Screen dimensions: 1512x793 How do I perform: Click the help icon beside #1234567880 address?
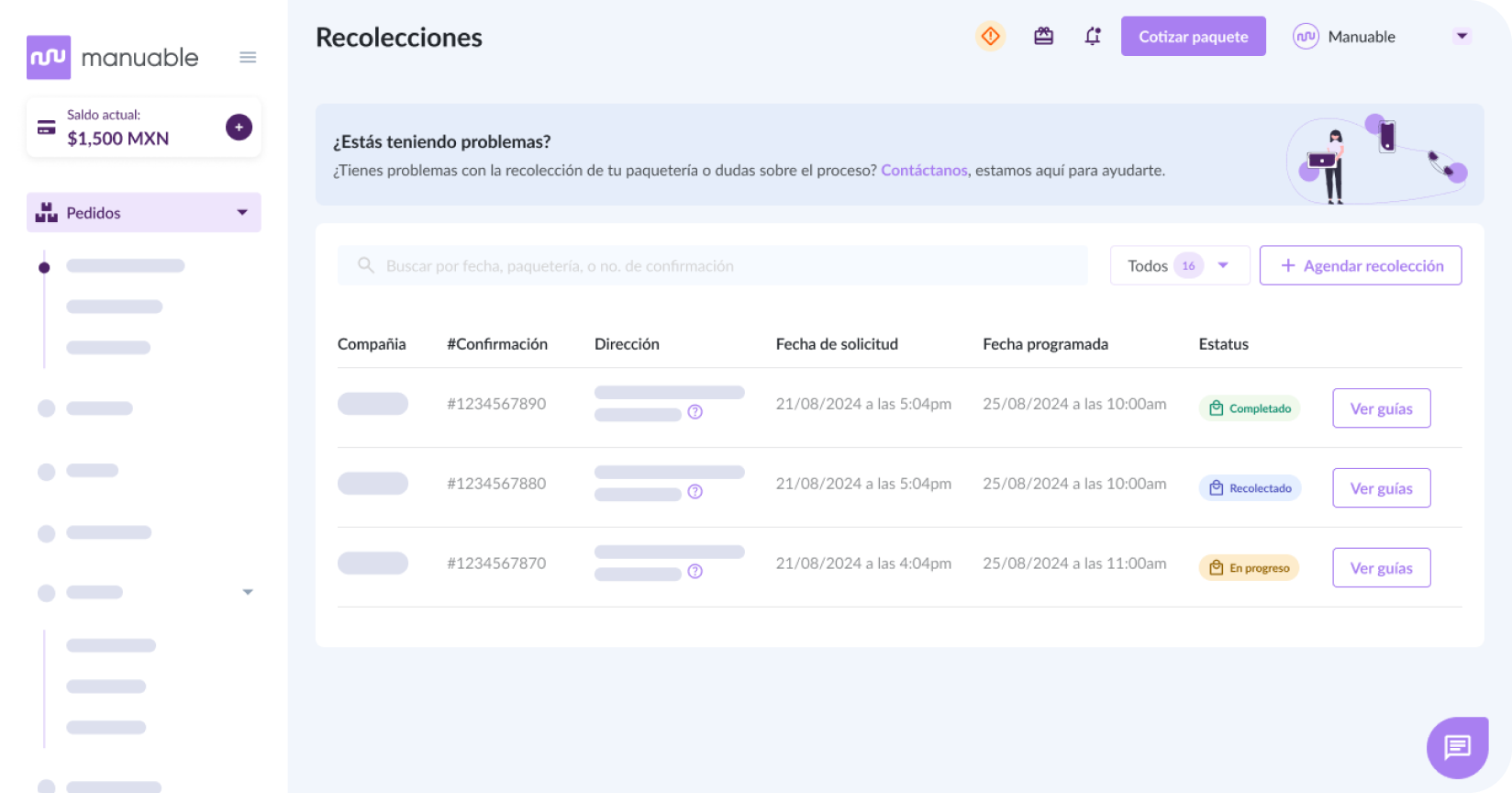point(695,492)
